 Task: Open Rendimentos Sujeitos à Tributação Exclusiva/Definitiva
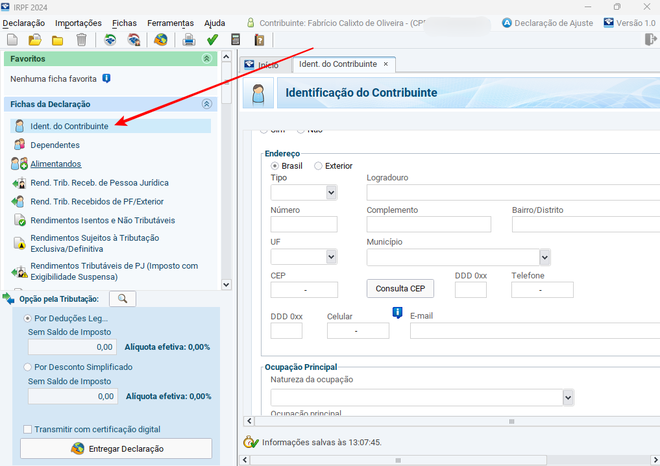(94, 243)
